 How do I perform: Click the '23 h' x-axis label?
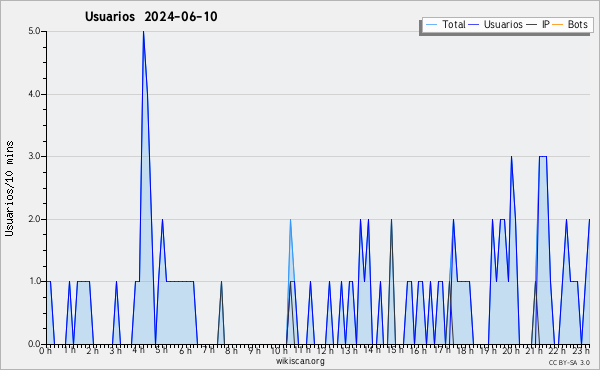[581, 351]
